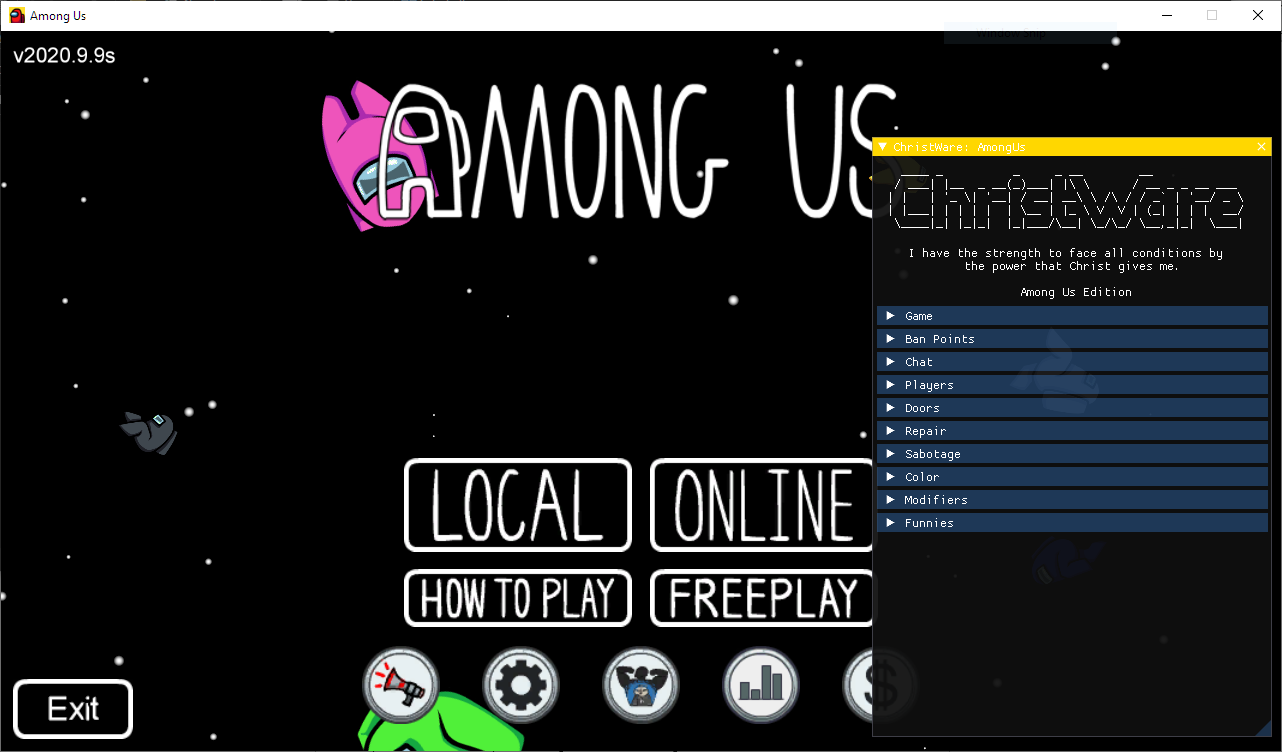This screenshot has width=1282, height=752.
Task: Open the statistics bar chart icon
Action: [x=761, y=685]
